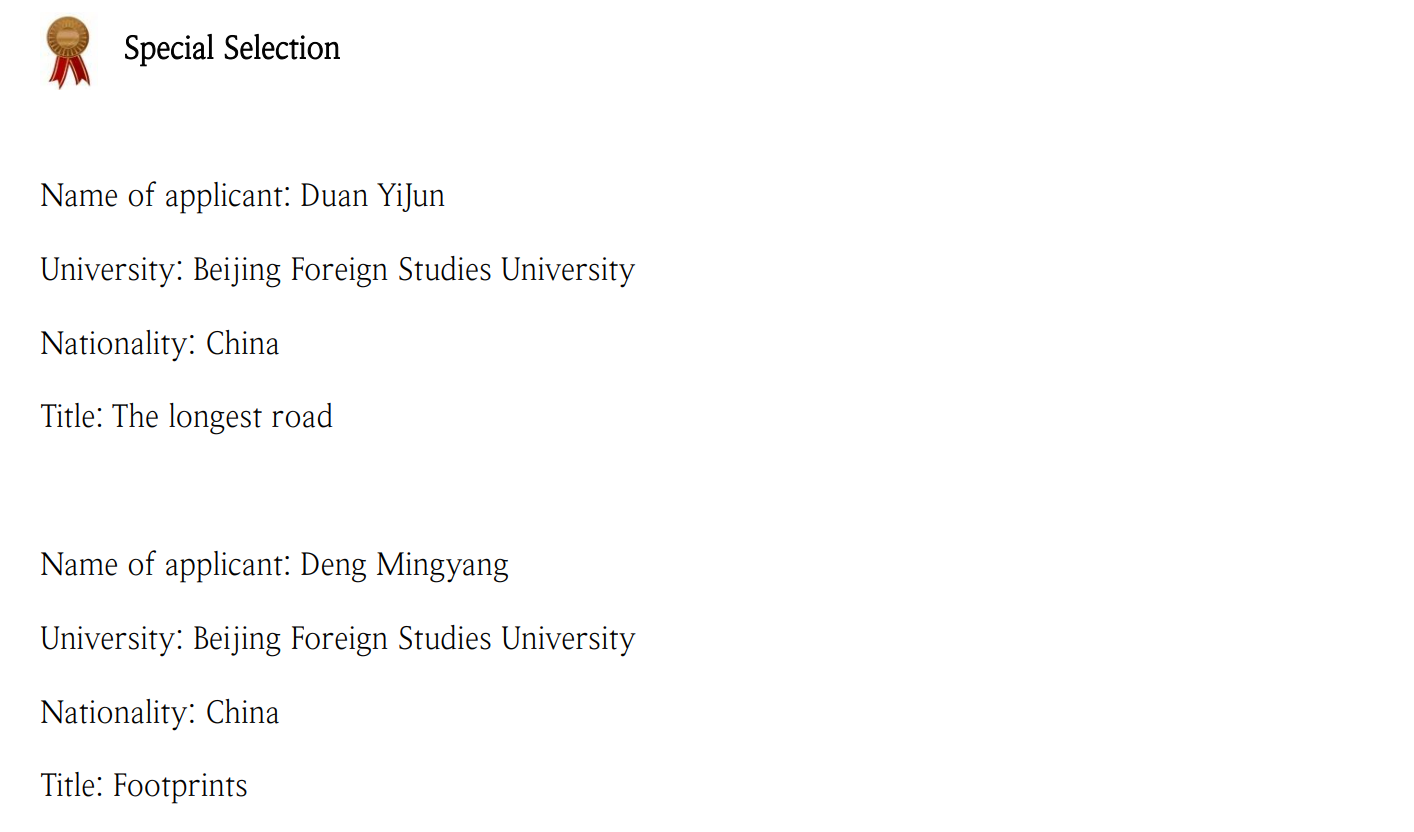Click the word Mingyang in applicant name
This screenshot has height=832, width=1414.
pos(443,566)
